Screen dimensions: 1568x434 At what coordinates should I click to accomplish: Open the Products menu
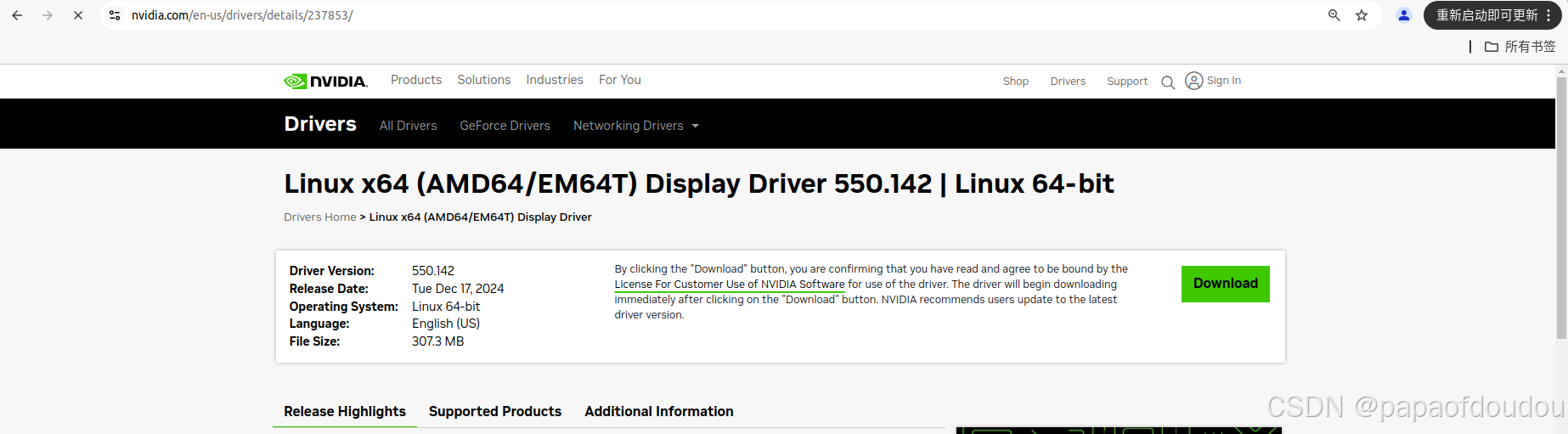(416, 80)
